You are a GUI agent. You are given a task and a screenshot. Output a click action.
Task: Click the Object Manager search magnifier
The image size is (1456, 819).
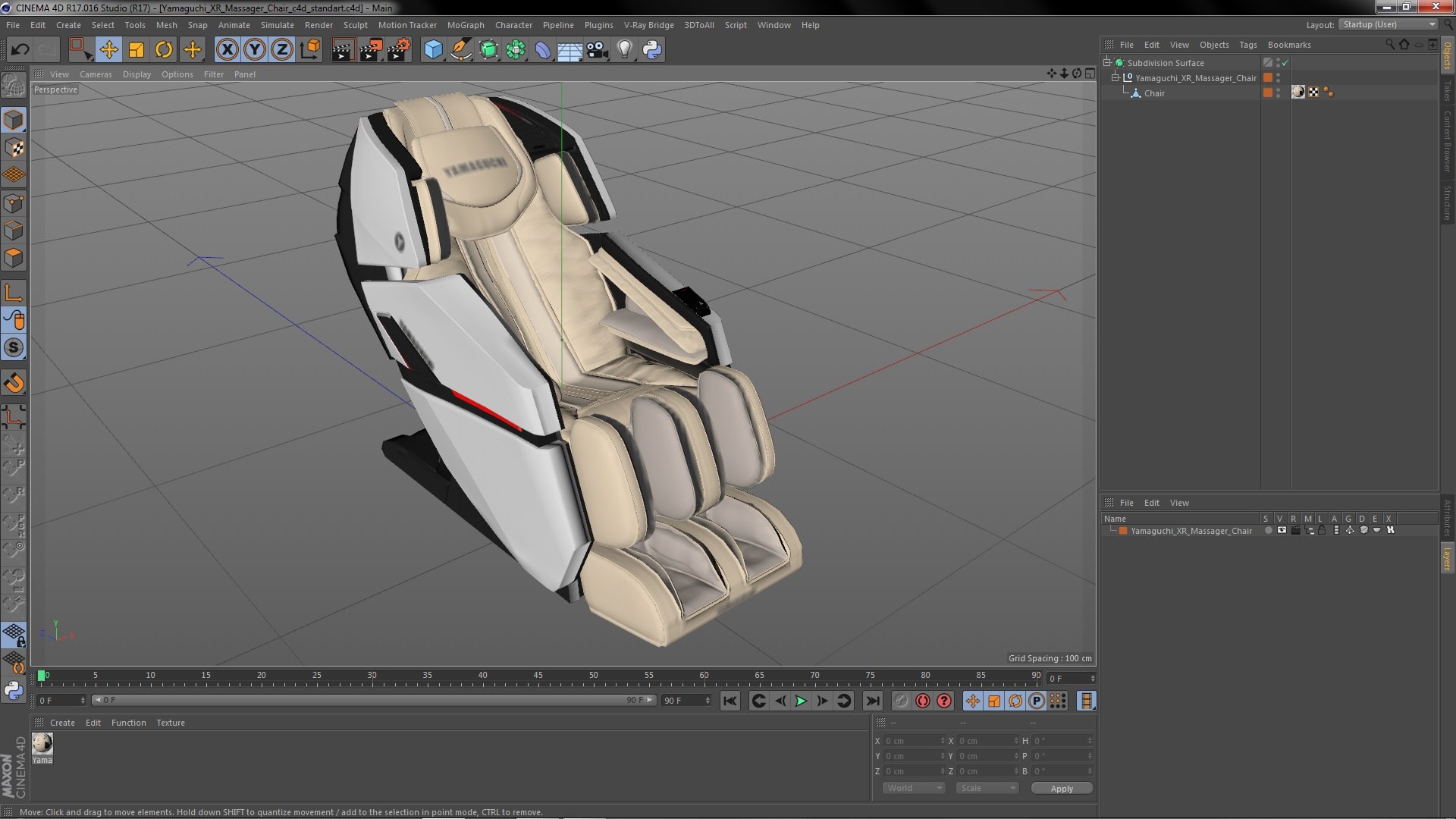(x=1389, y=45)
